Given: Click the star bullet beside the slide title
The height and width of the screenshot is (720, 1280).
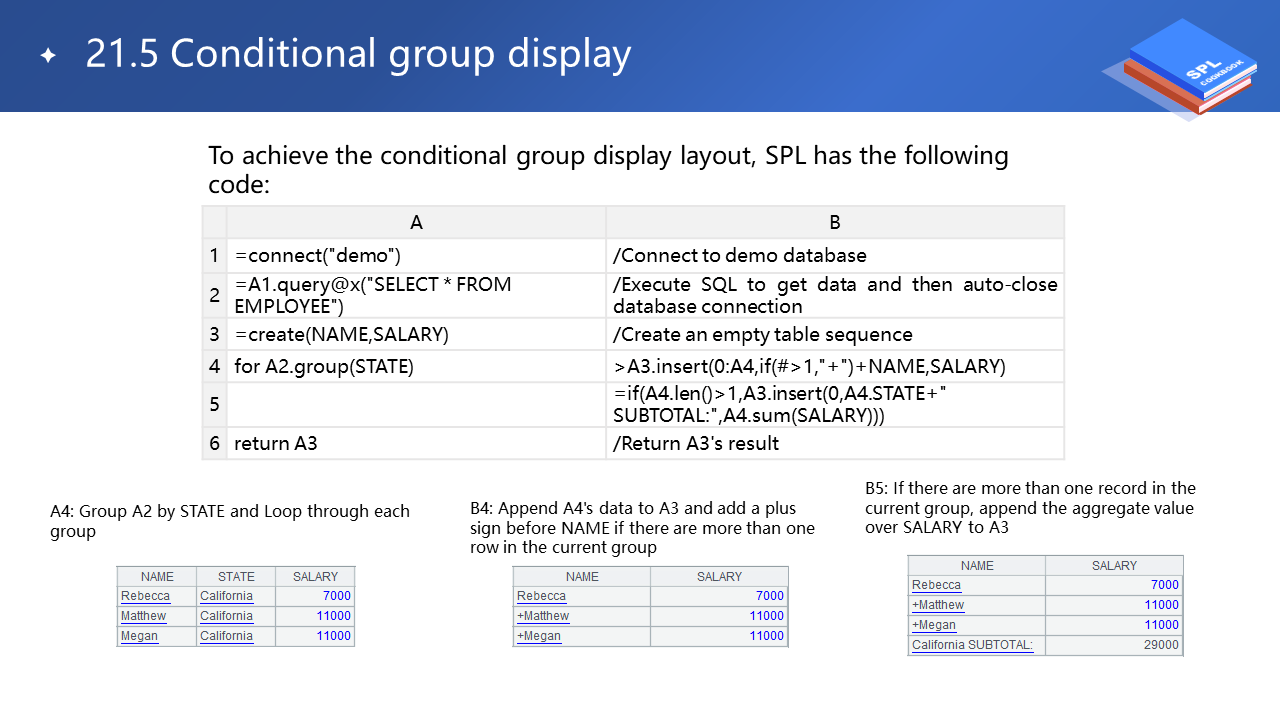Looking at the screenshot, I should 48,56.
